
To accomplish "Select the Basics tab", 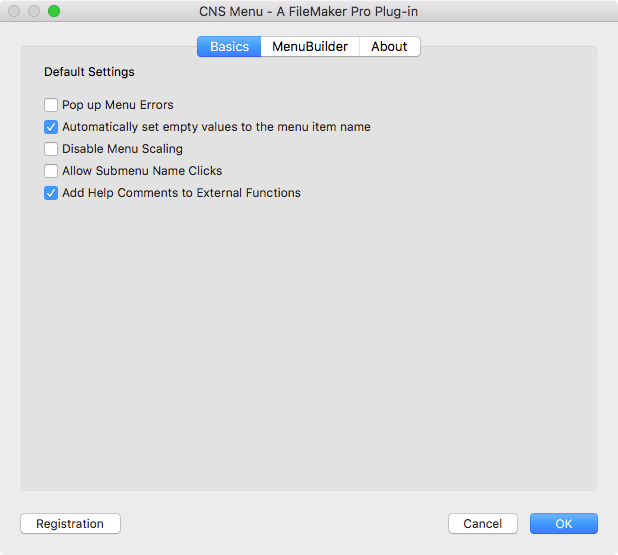I will pos(229,47).
